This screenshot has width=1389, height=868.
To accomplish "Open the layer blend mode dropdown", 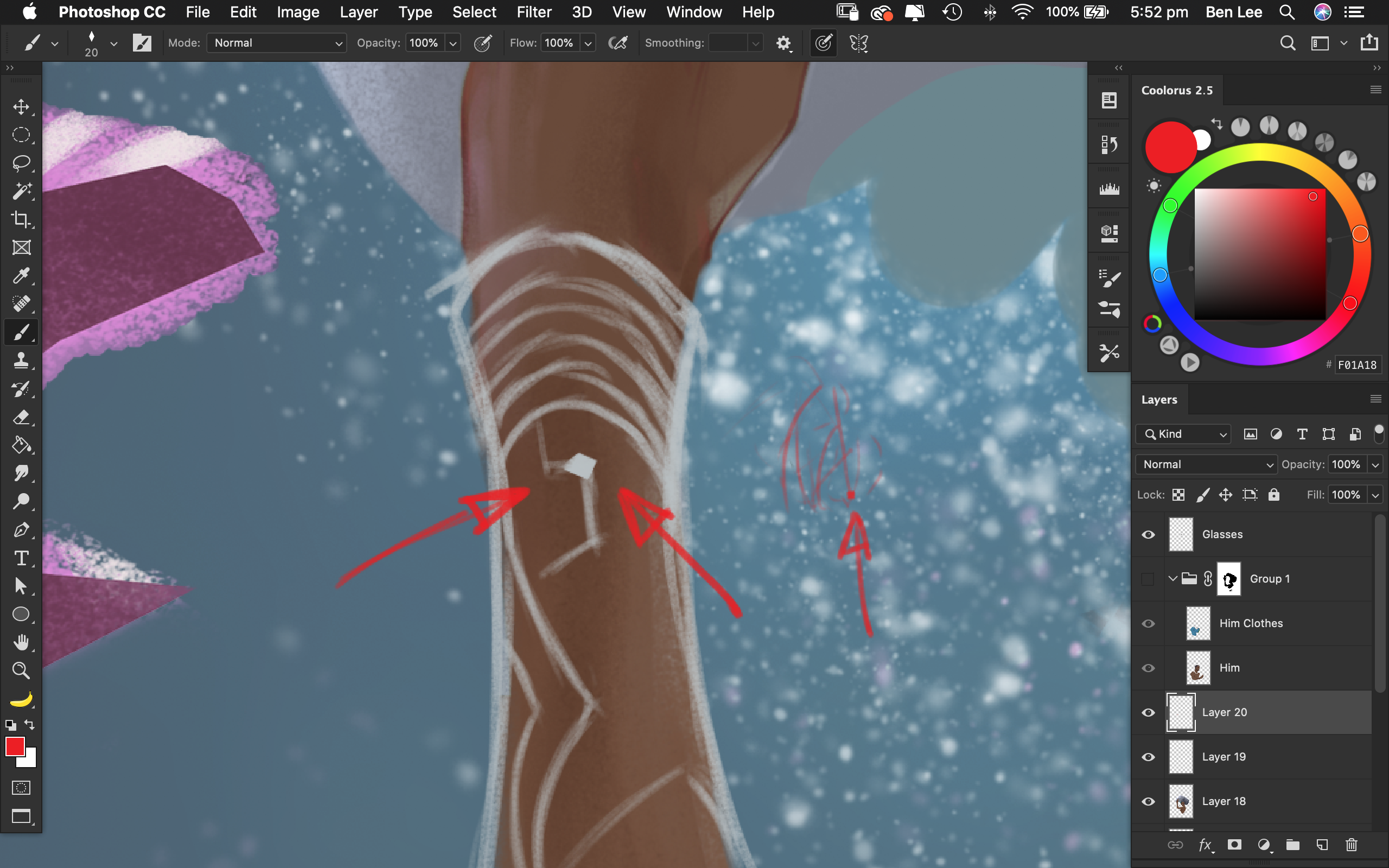I will [x=1206, y=464].
